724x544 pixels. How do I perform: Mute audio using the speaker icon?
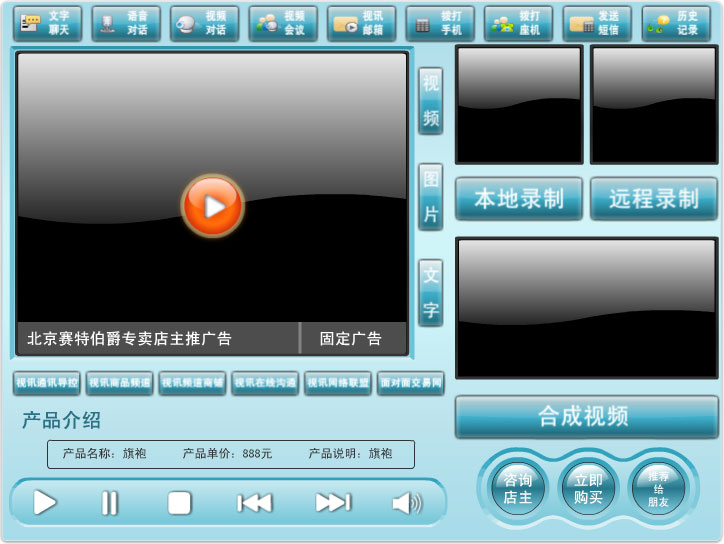click(406, 503)
